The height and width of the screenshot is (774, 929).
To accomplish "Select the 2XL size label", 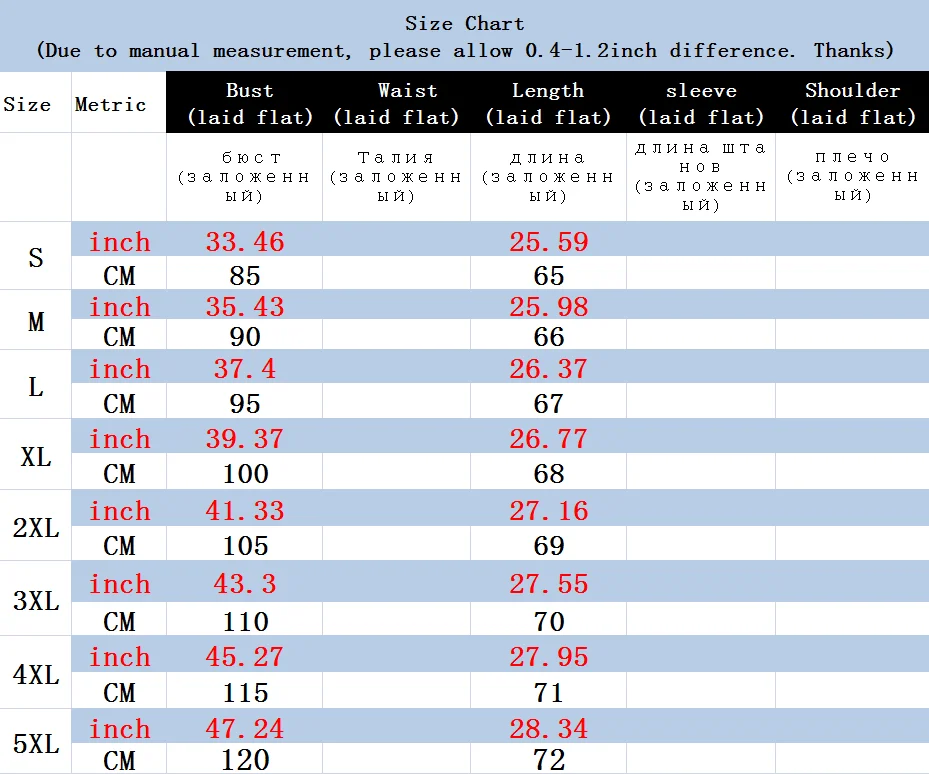I will (x=36, y=527).
